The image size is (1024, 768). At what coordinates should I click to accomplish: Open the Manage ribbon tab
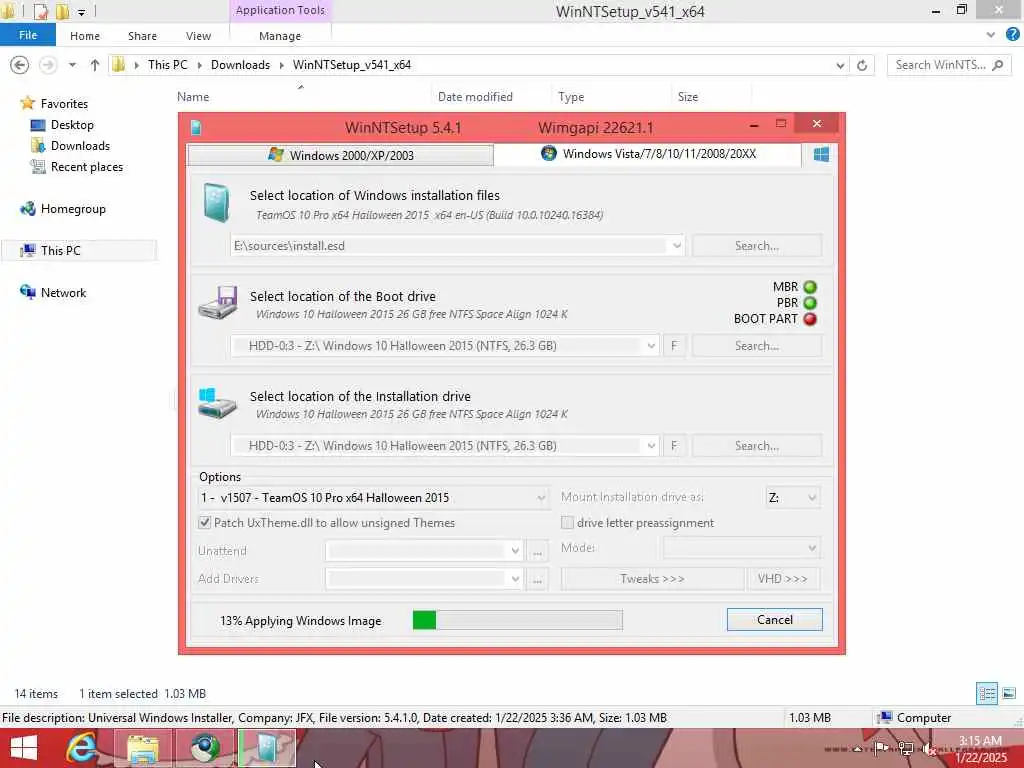(280, 36)
